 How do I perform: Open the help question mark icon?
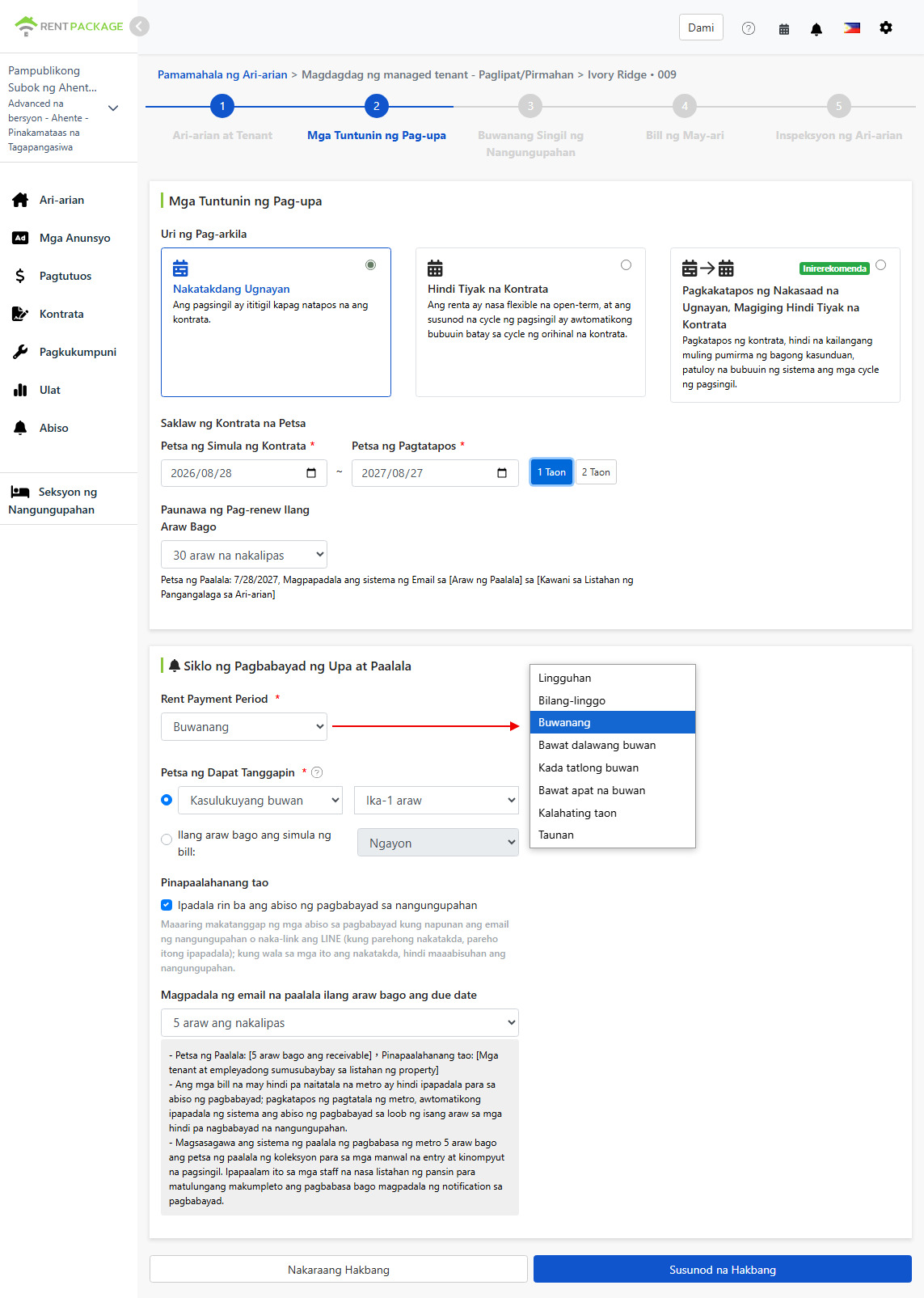[x=749, y=28]
